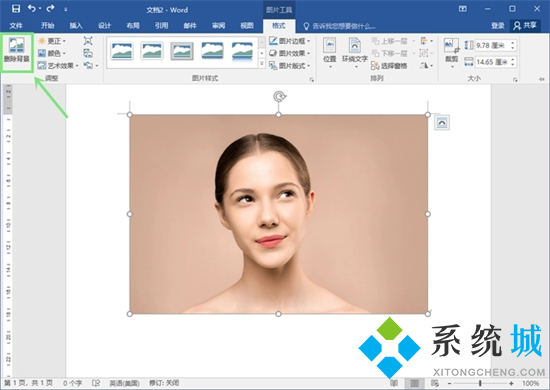
Task: Decrease the picture width with the down spinner
Action: tap(513, 65)
